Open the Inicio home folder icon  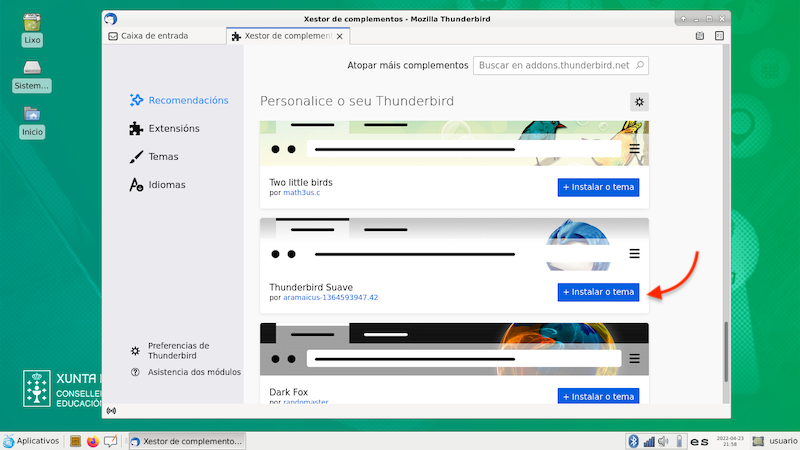click(x=32, y=122)
